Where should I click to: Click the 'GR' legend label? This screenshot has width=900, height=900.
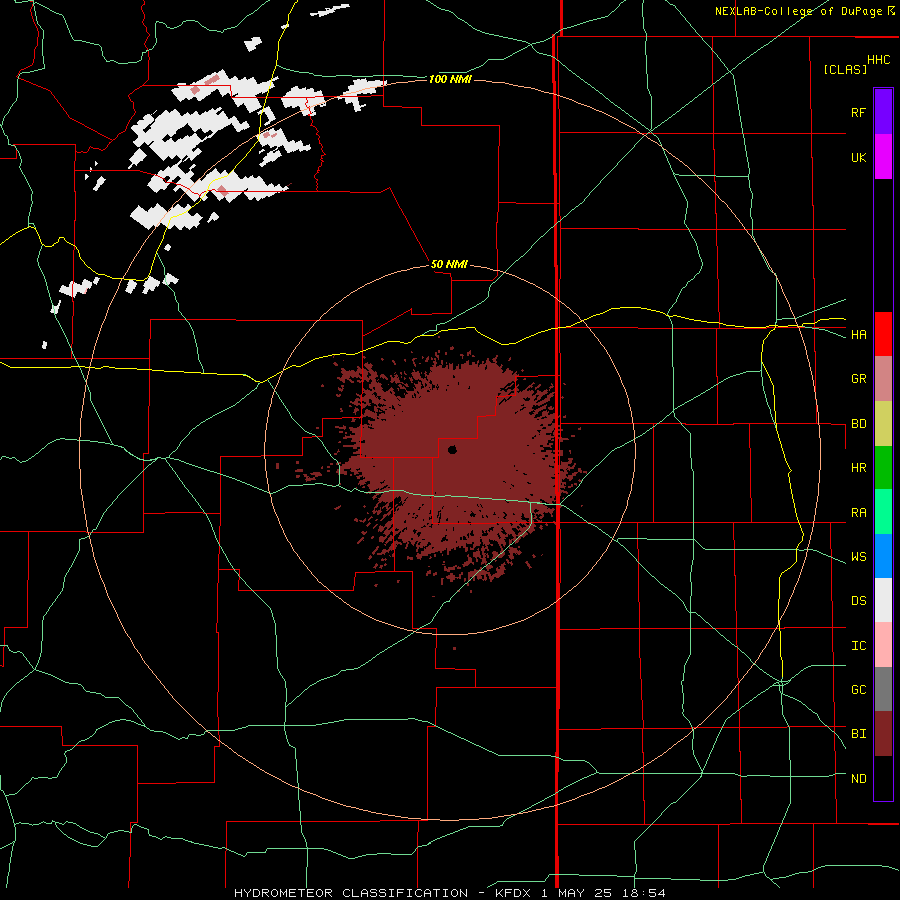(858, 379)
